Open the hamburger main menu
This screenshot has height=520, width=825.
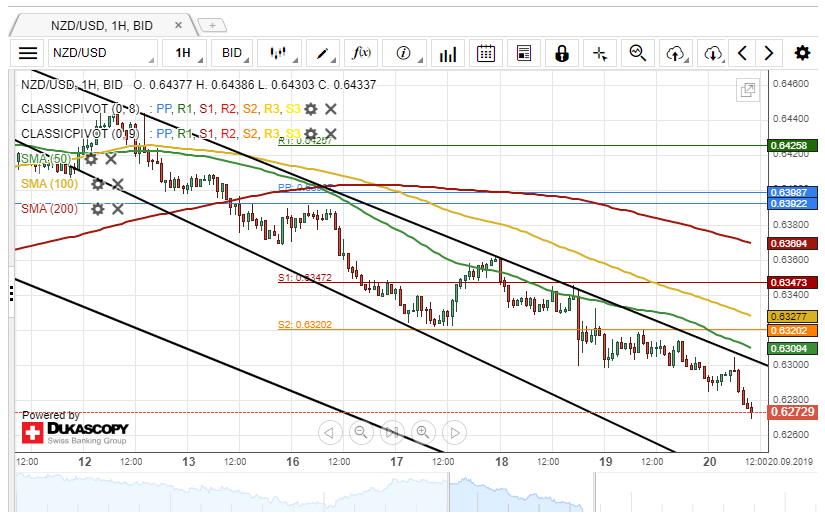[28, 53]
